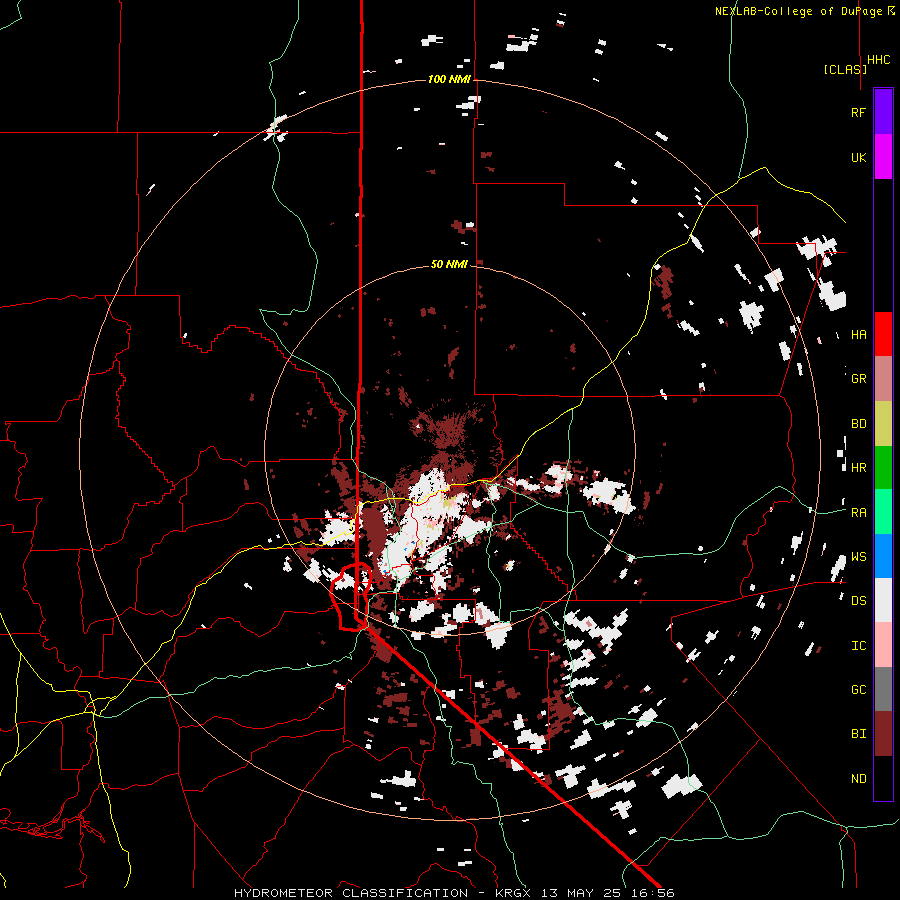The image size is (900, 900).
Task: Select the IC pink legend swatch
Action: [x=883, y=645]
